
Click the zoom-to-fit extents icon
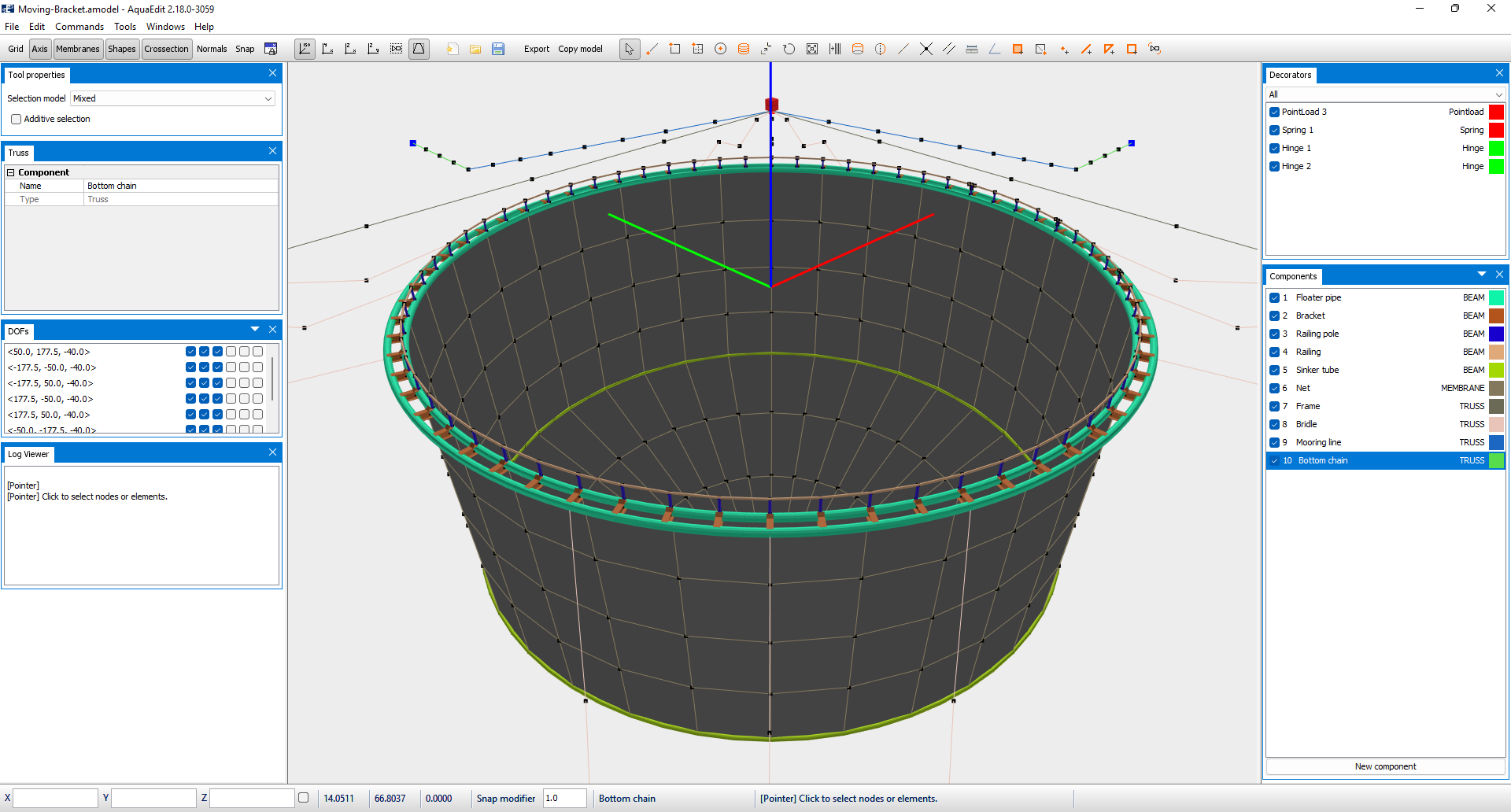(812, 49)
